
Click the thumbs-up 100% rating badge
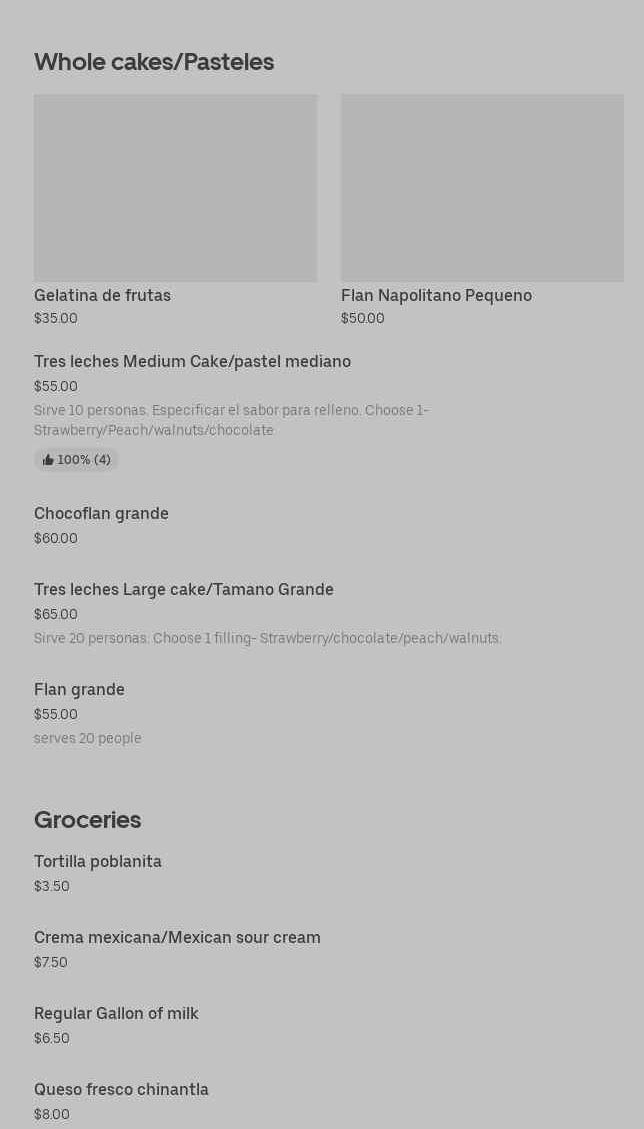76,460
